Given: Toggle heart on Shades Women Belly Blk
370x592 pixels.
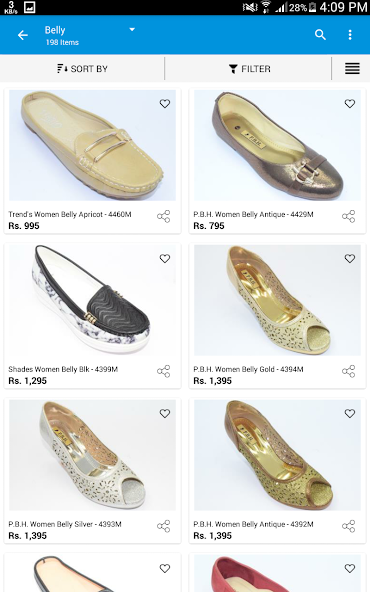Looking at the screenshot, I should point(165,258).
